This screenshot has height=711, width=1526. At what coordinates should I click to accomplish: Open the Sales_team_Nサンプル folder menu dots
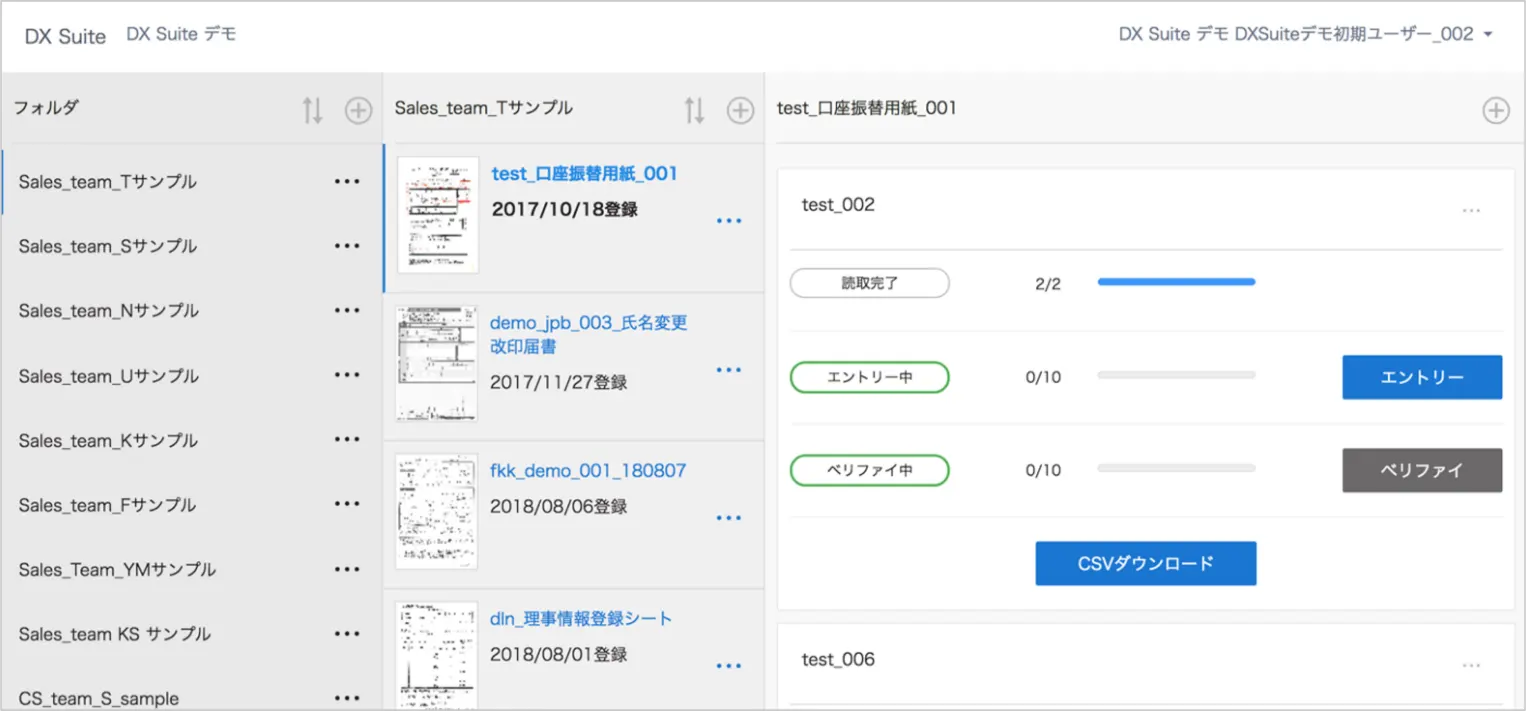(347, 311)
